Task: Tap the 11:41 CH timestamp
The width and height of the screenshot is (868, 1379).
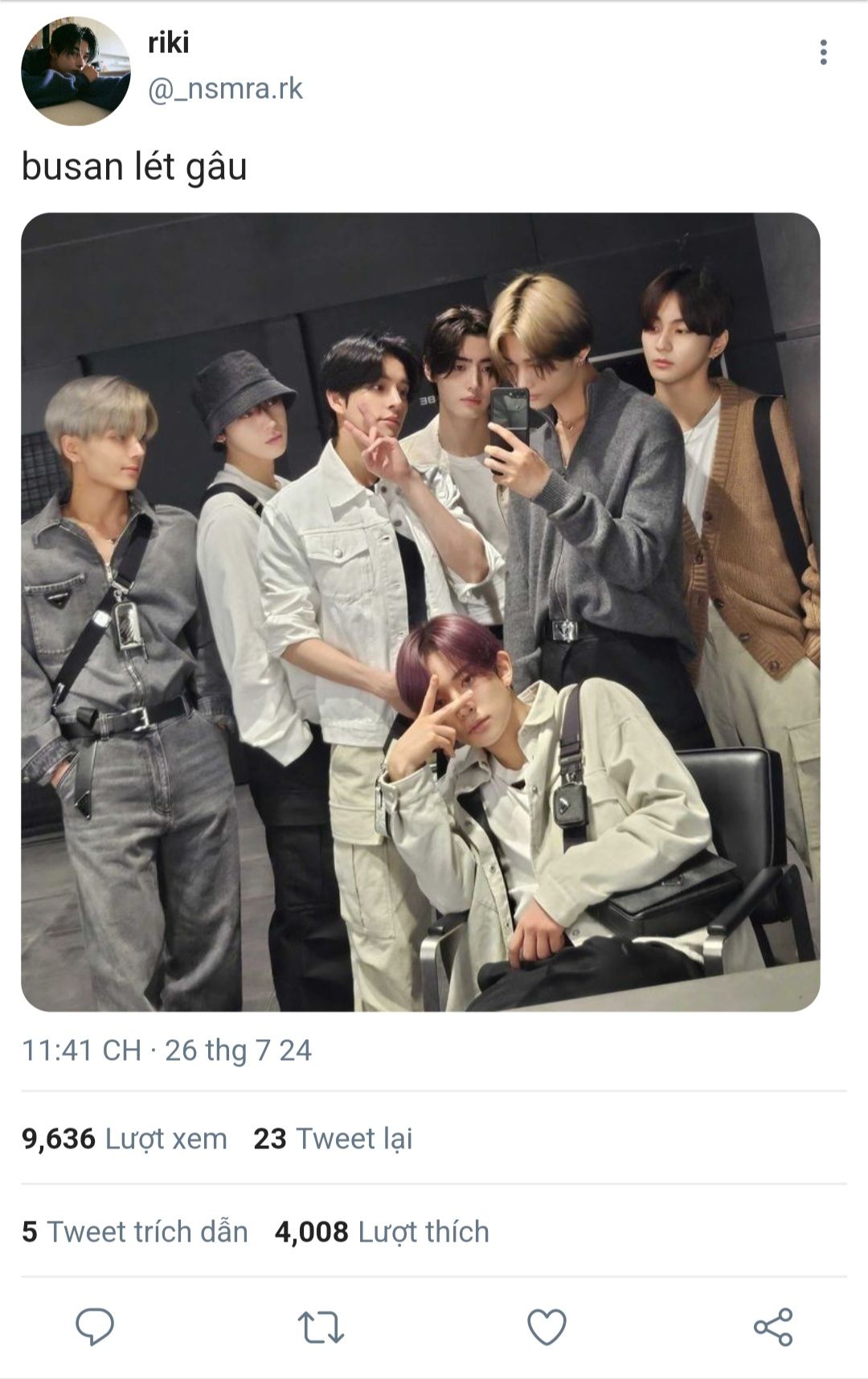Action: pos(81,1050)
